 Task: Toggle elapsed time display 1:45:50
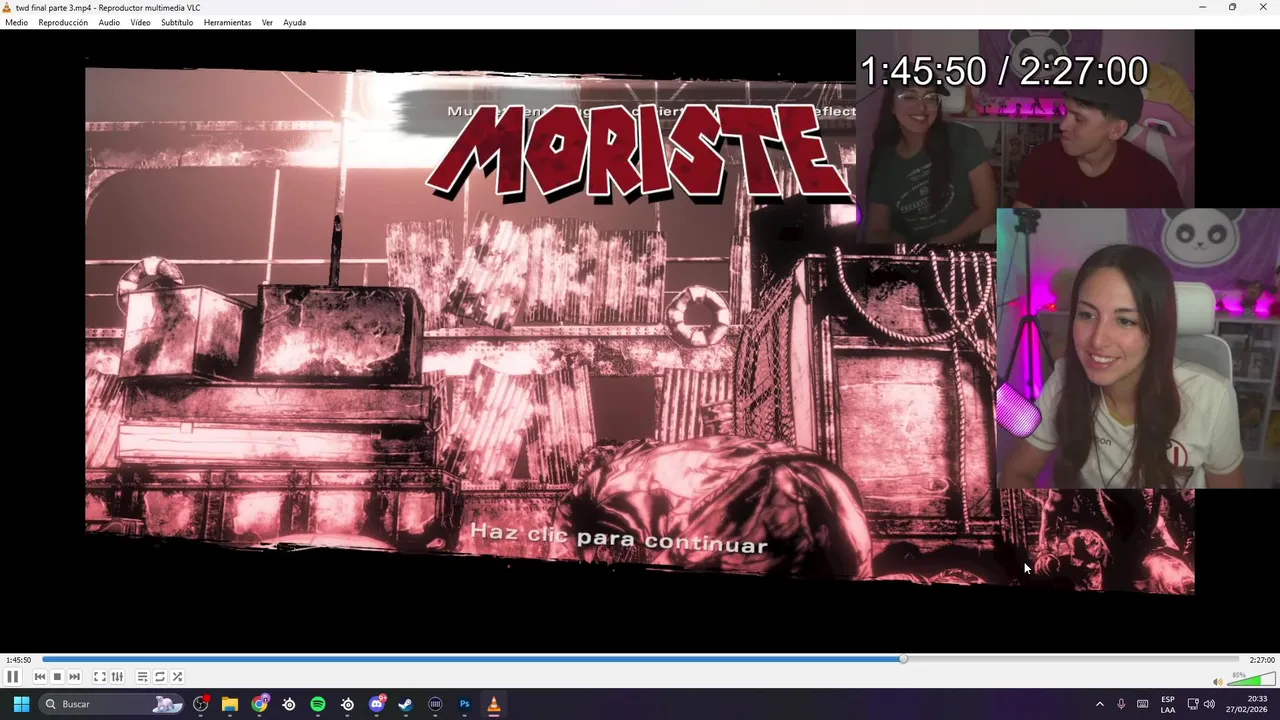[x=18, y=660]
